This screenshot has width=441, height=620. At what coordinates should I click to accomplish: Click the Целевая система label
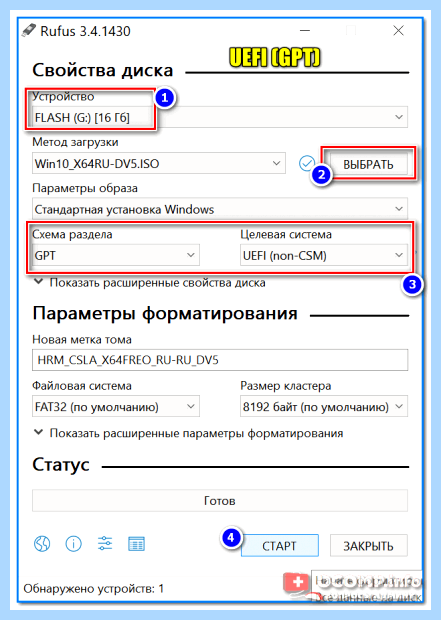[x=286, y=234]
